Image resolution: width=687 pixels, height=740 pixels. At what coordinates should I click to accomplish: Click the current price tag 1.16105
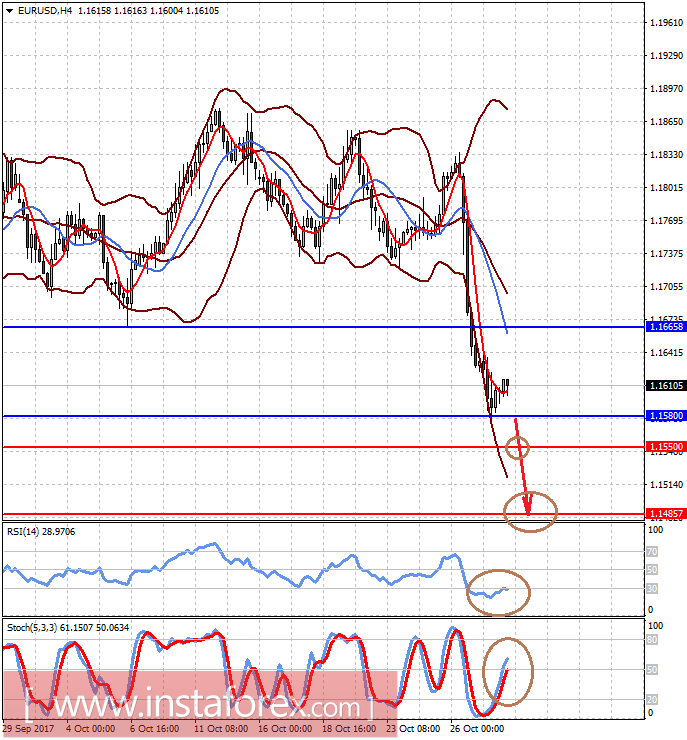click(663, 385)
